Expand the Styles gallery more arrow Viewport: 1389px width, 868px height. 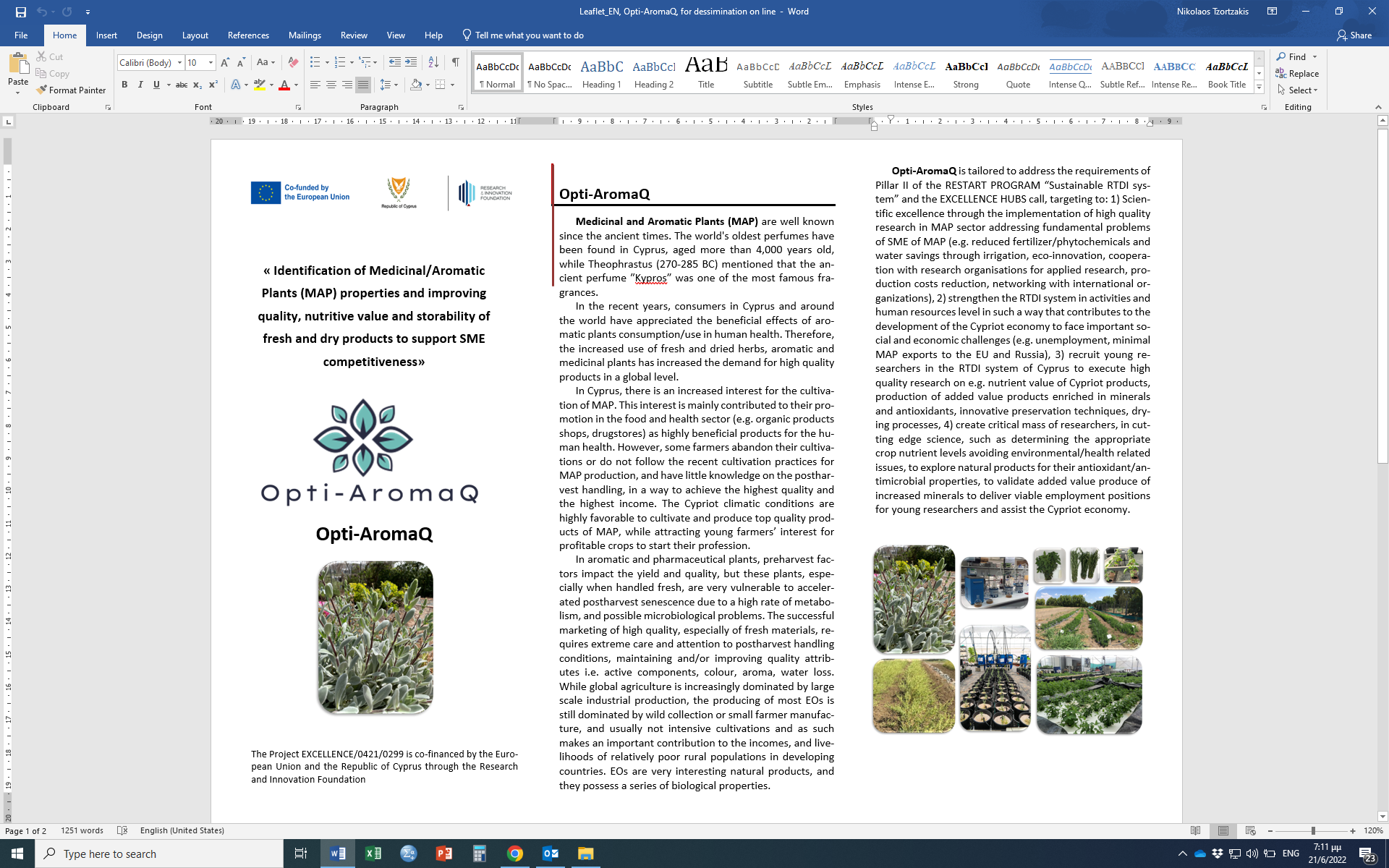pyautogui.click(x=1259, y=88)
